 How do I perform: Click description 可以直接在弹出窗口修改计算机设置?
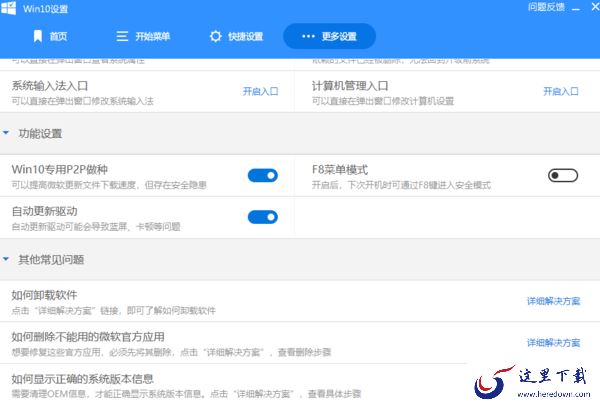click(383, 101)
